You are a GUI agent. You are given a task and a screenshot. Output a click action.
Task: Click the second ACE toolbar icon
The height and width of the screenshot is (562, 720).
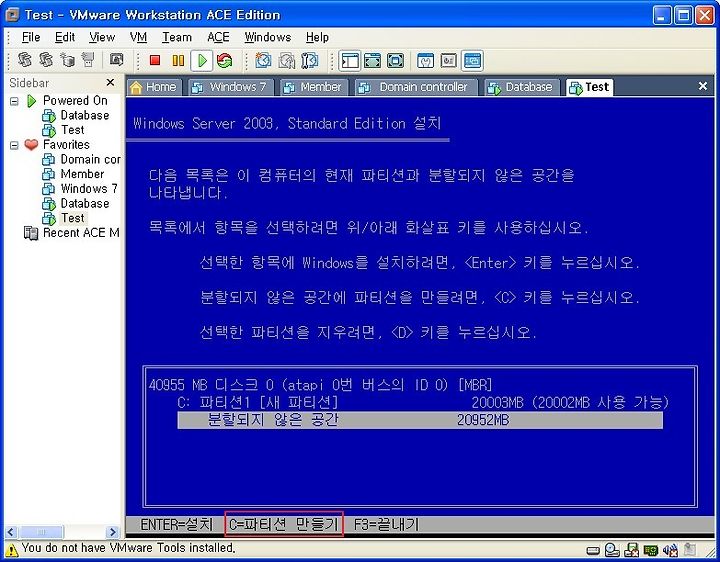[x=46, y=60]
